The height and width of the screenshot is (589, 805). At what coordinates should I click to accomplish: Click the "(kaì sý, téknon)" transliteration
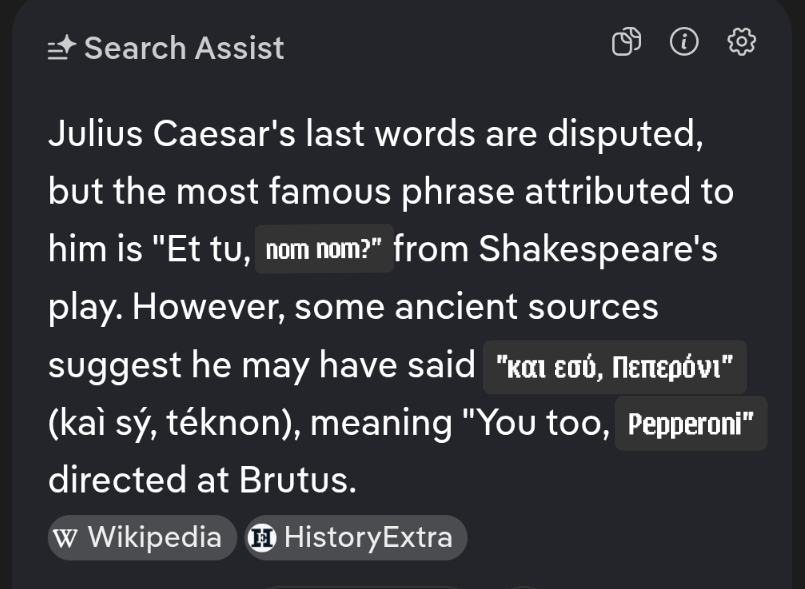[x=175, y=424]
